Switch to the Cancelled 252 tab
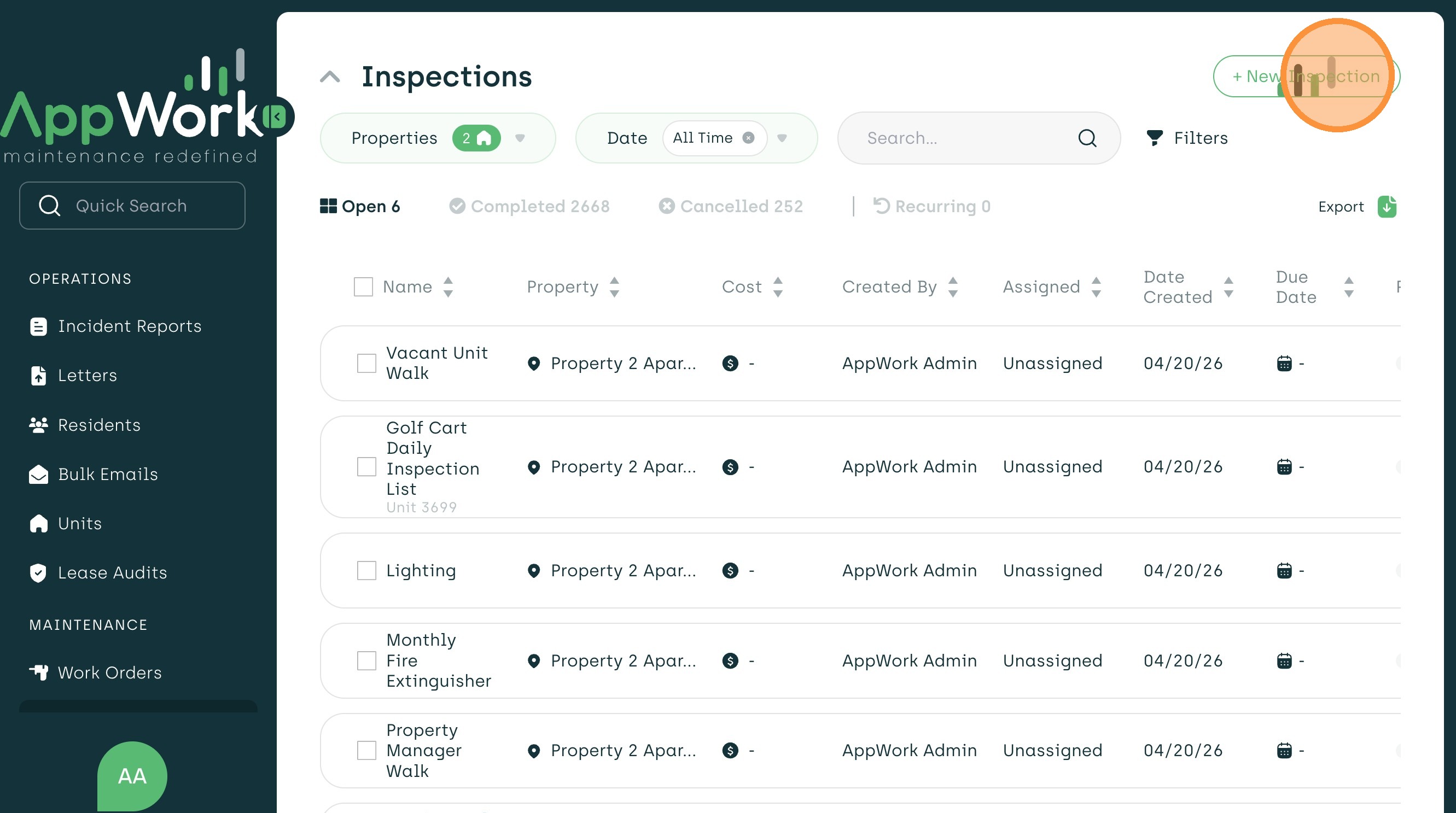This screenshot has width=1456, height=813. [730, 206]
